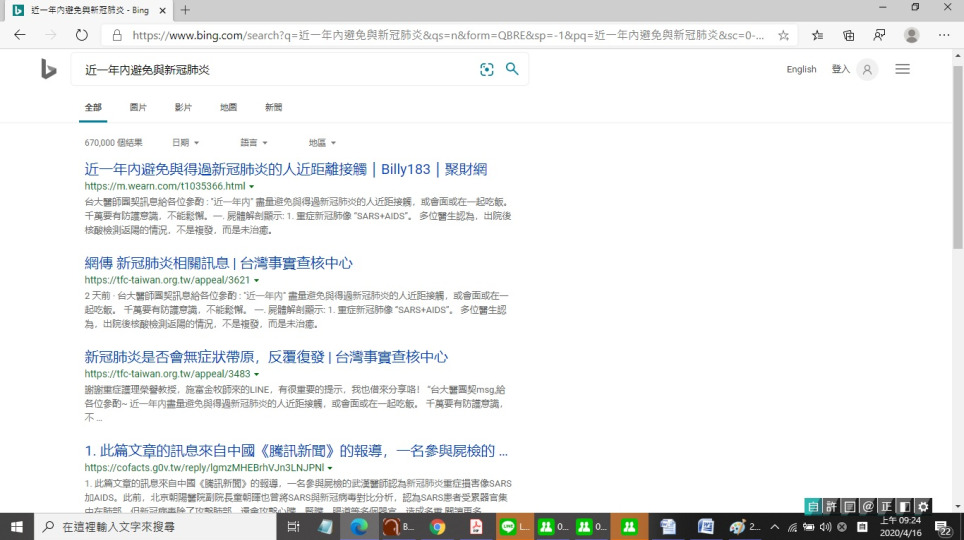
Task: Click the 登入 sign-in link
Action: (840, 69)
